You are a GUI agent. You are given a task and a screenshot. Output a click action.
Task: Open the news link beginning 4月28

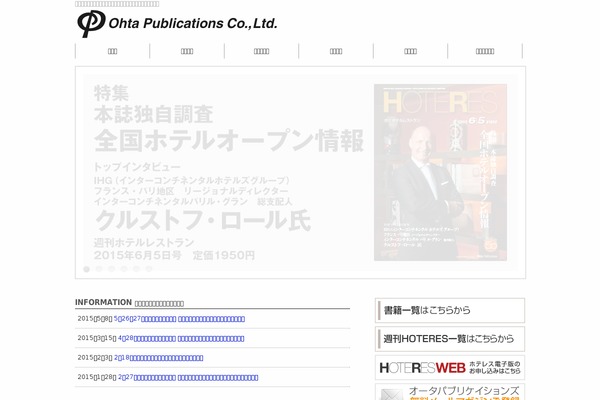(x=147, y=338)
